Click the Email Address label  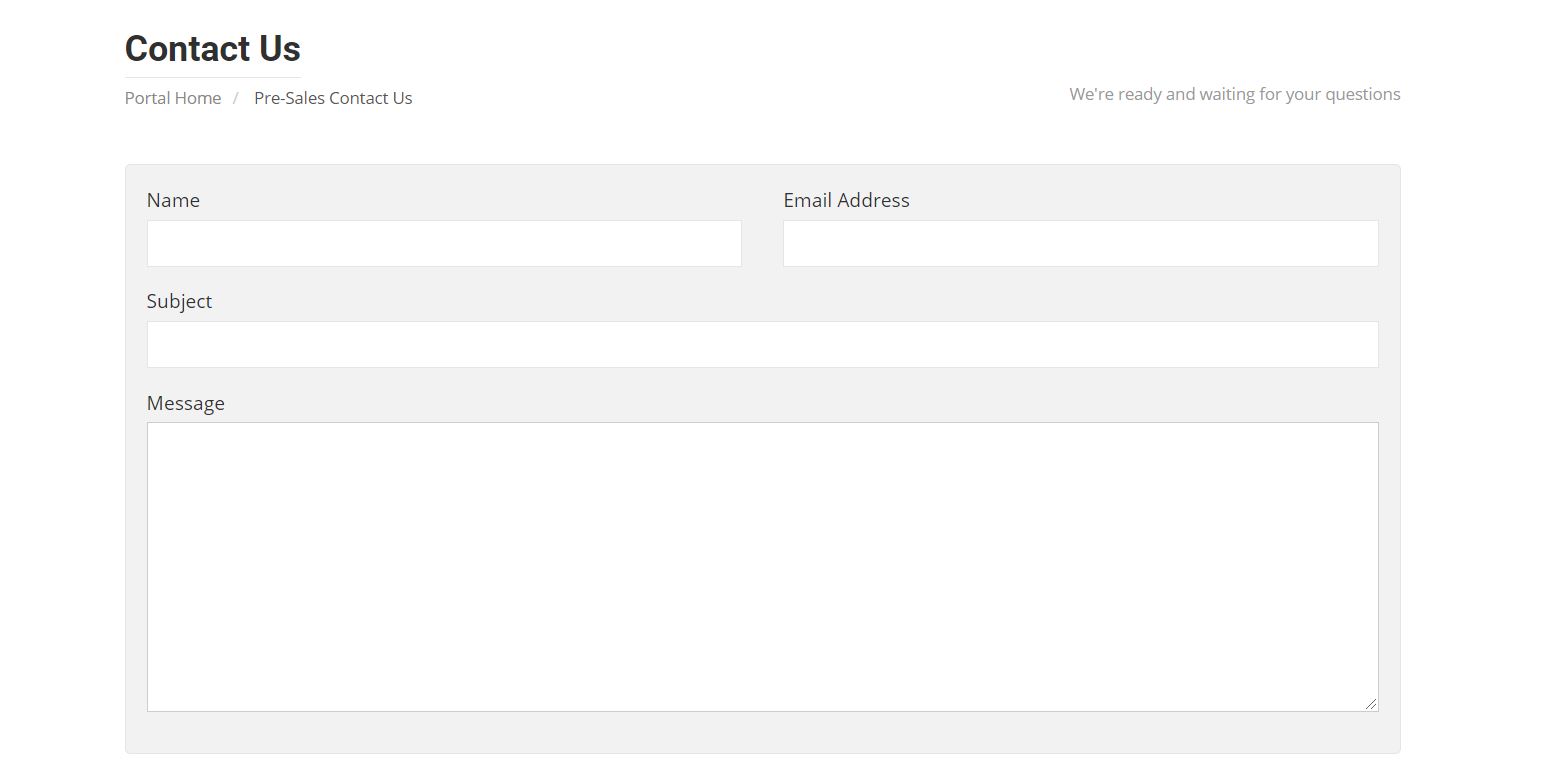[x=846, y=200]
